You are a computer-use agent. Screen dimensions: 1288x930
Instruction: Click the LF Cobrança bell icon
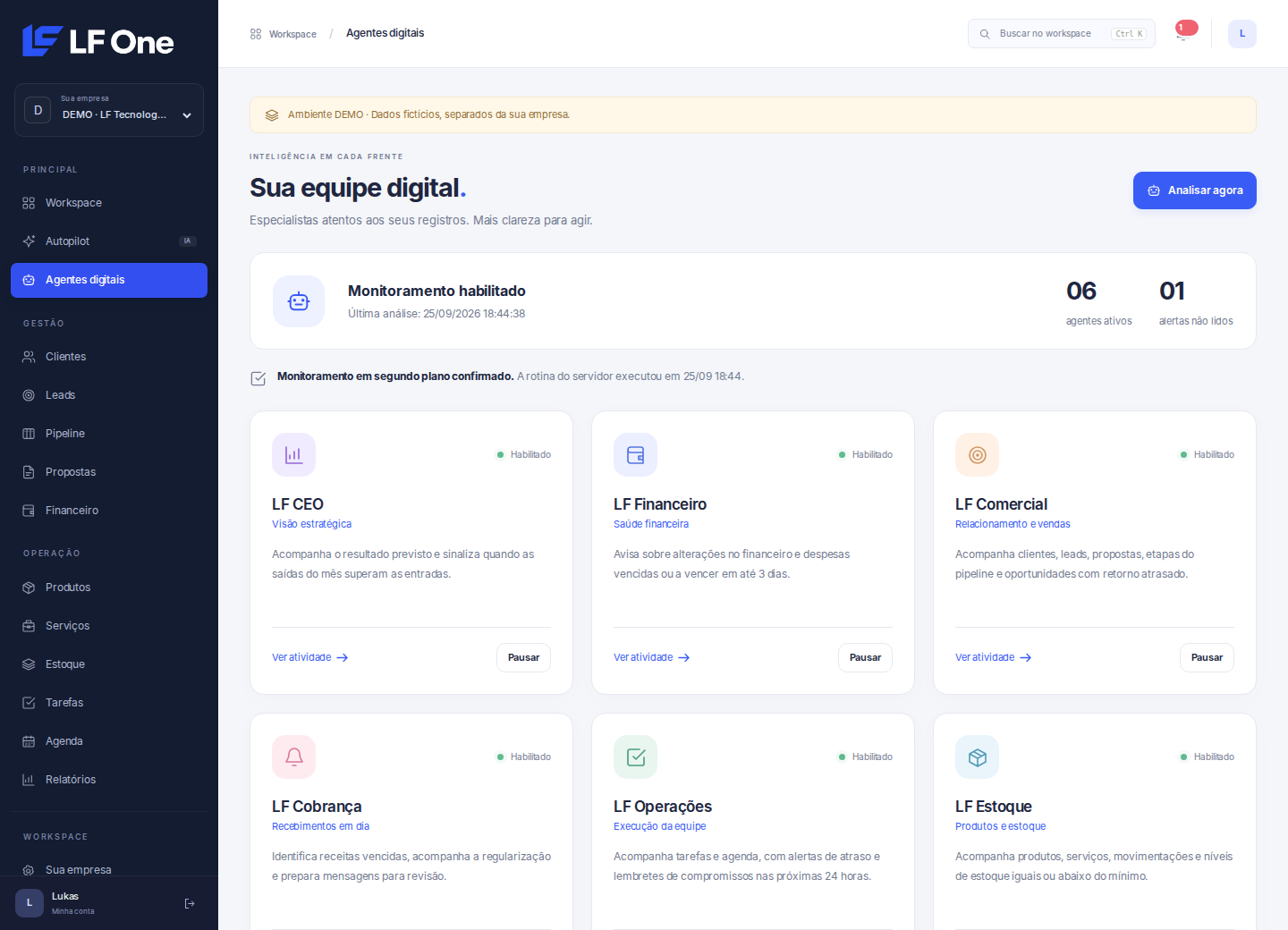click(x=293, y=757)
